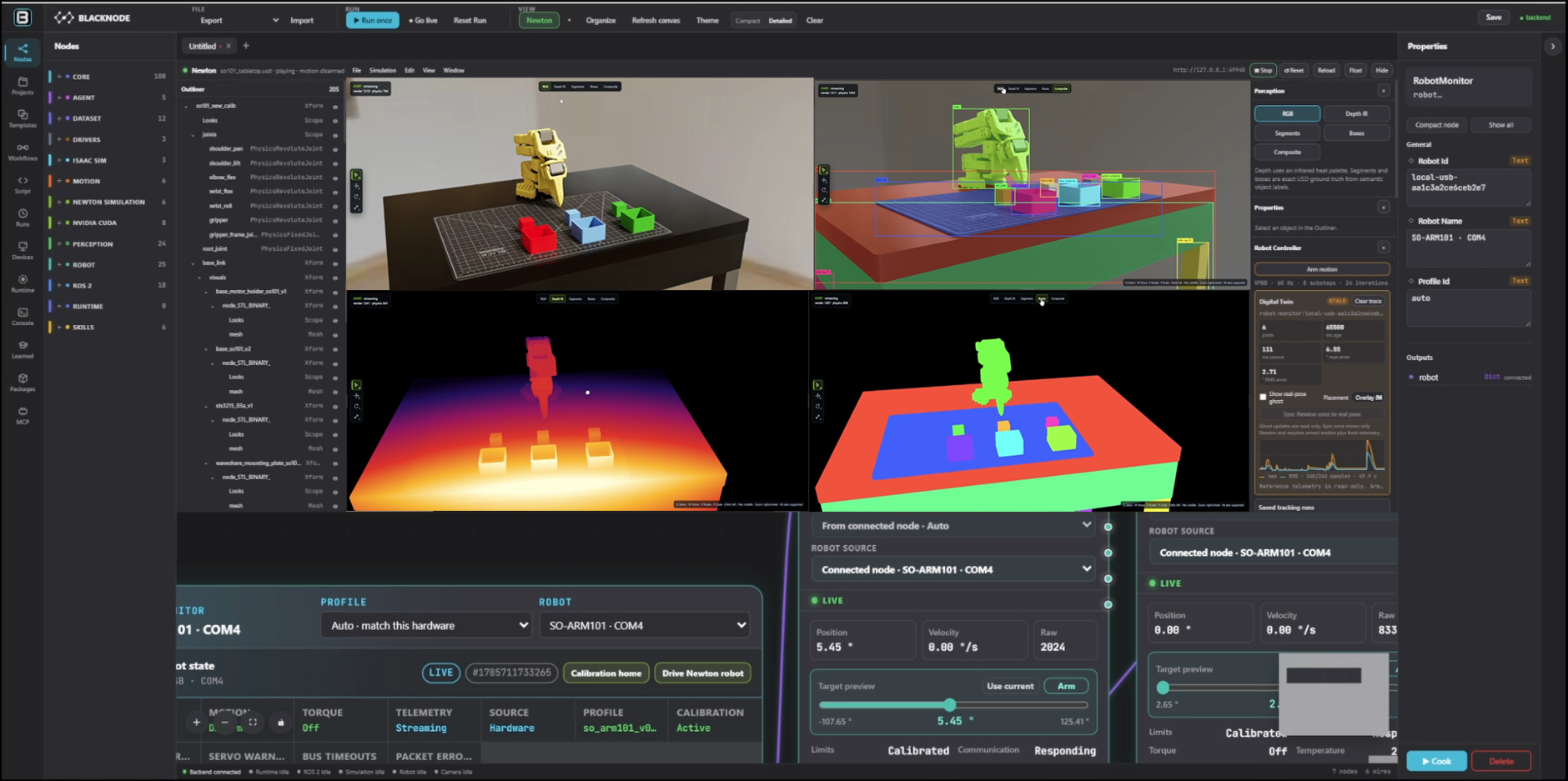Screen dimensions: 1568x781
Task: Adjust the Target preview slider at 5.45°
Action: point(949,705)
